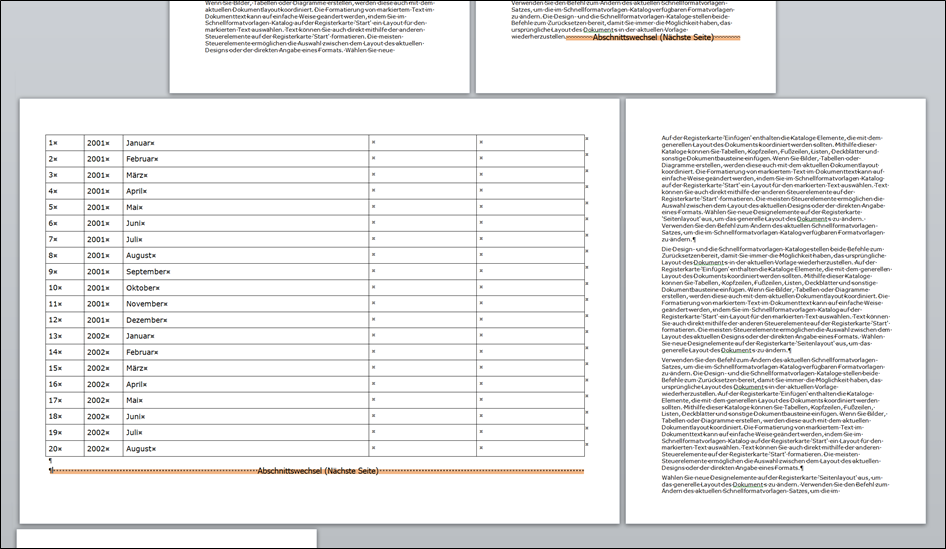The height and width of the screenshot is (549, 946).
Task: Click the "Juni" cell in row 6
Action: pos(137,223)
